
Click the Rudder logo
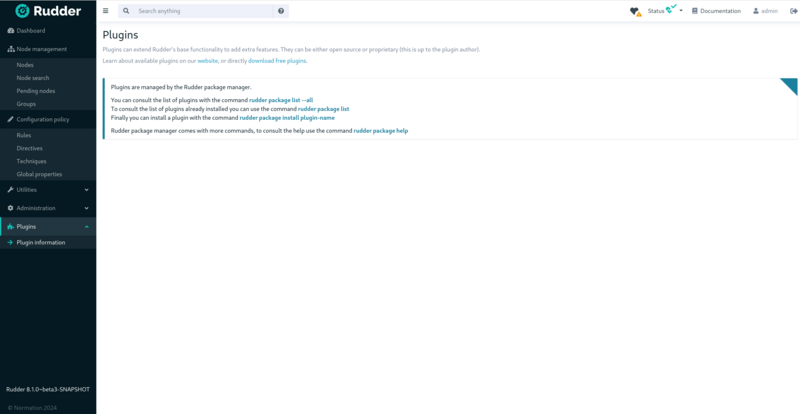coord(48,11)
